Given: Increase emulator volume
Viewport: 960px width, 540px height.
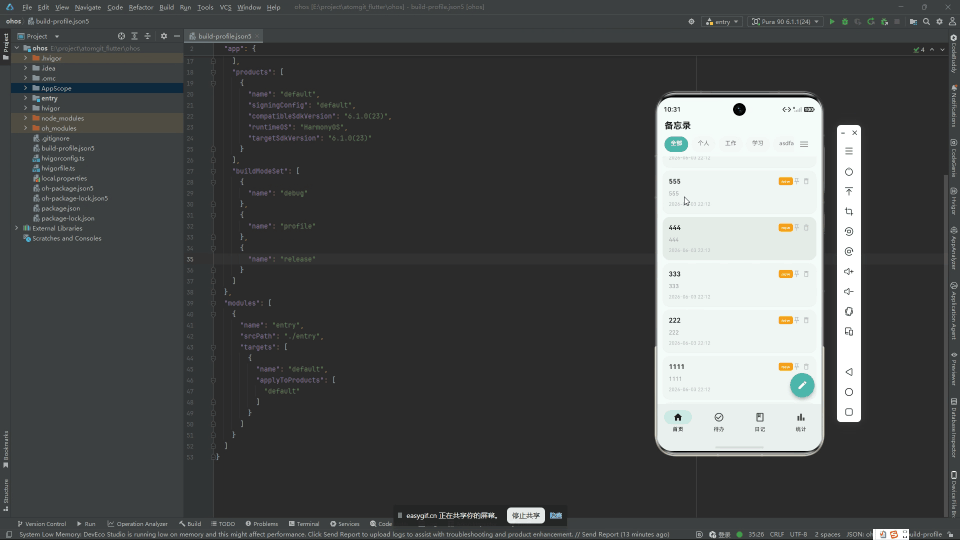Looking at the screenshot, I should pyautogui.click(x=849, y=272).
